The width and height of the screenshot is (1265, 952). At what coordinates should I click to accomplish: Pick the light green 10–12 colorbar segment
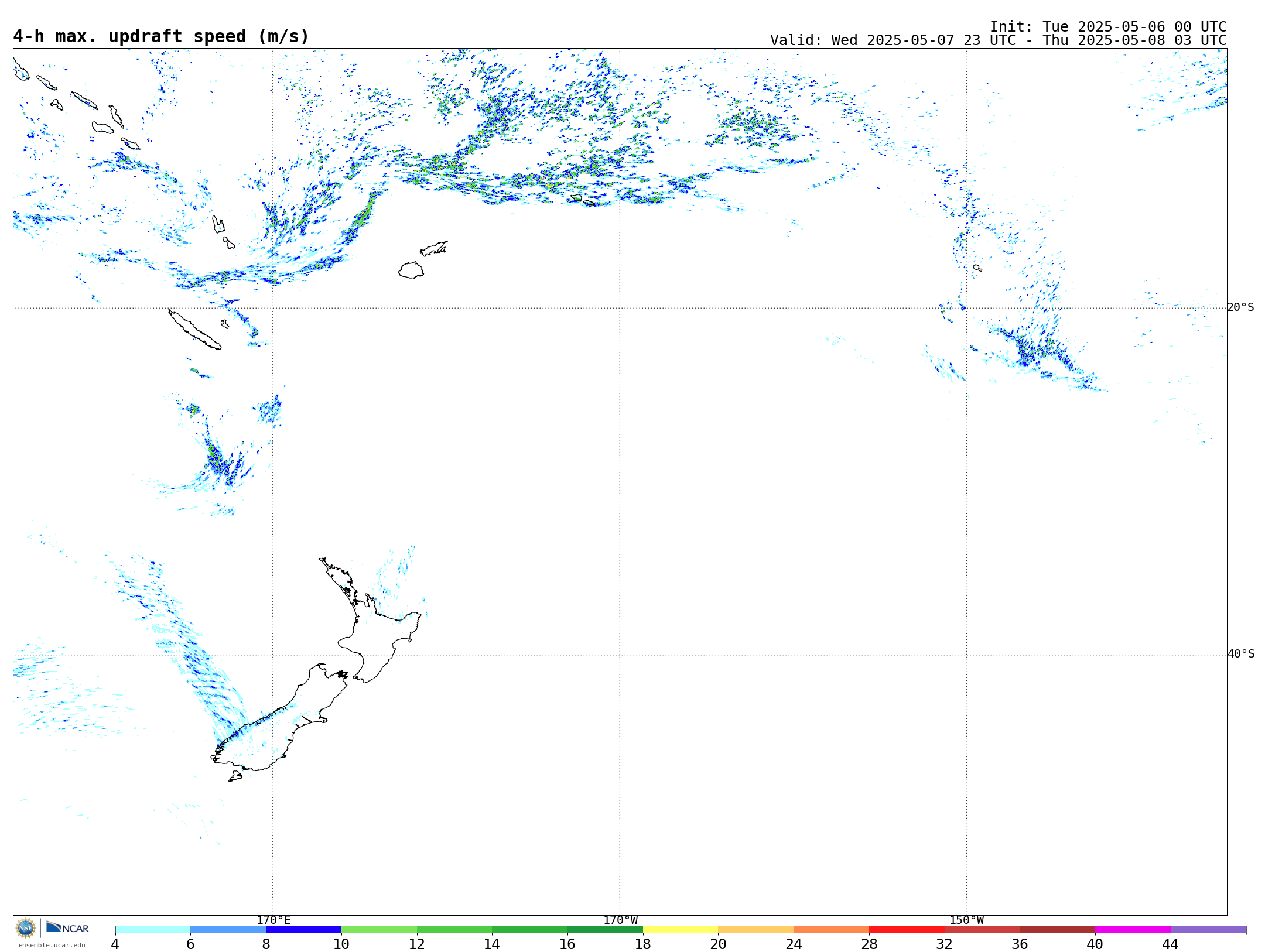coord(379,930)
